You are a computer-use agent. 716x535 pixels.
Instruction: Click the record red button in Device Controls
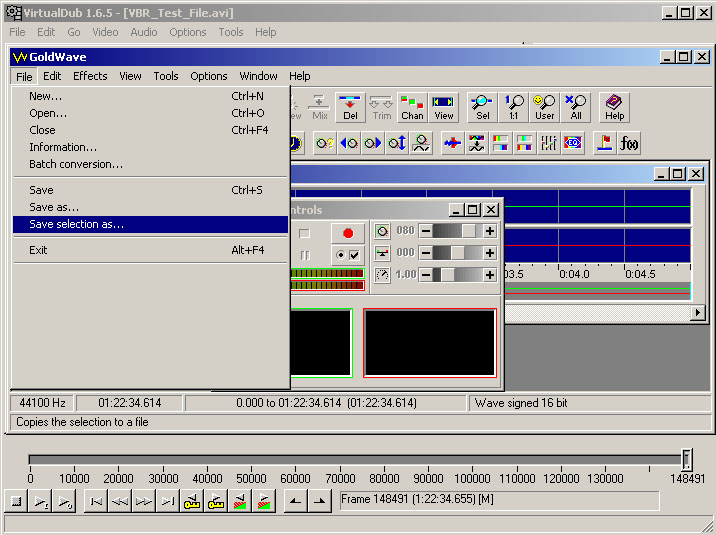348,233
